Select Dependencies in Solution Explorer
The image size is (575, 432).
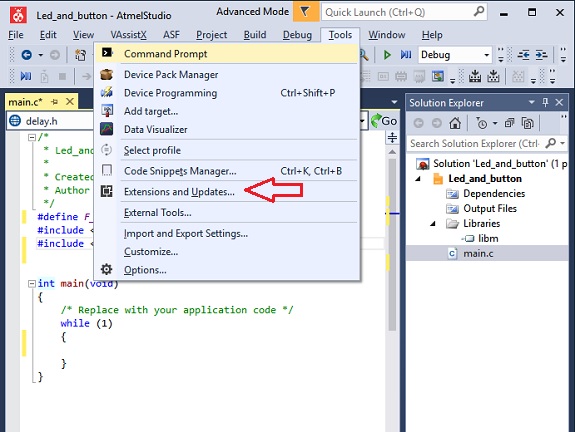[x=494, y=194]
